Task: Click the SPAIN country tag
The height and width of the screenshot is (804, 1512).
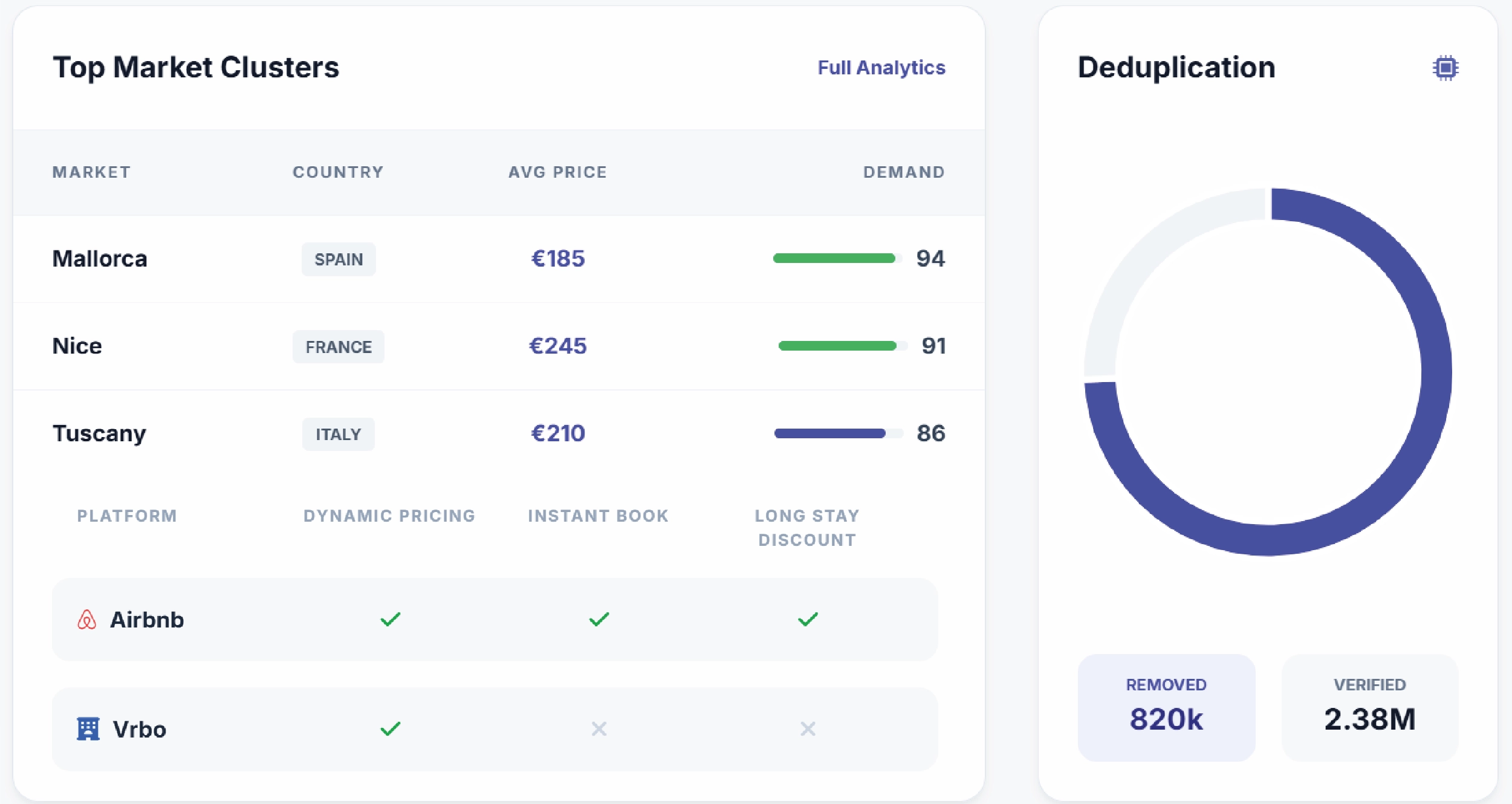Action: 339,259
